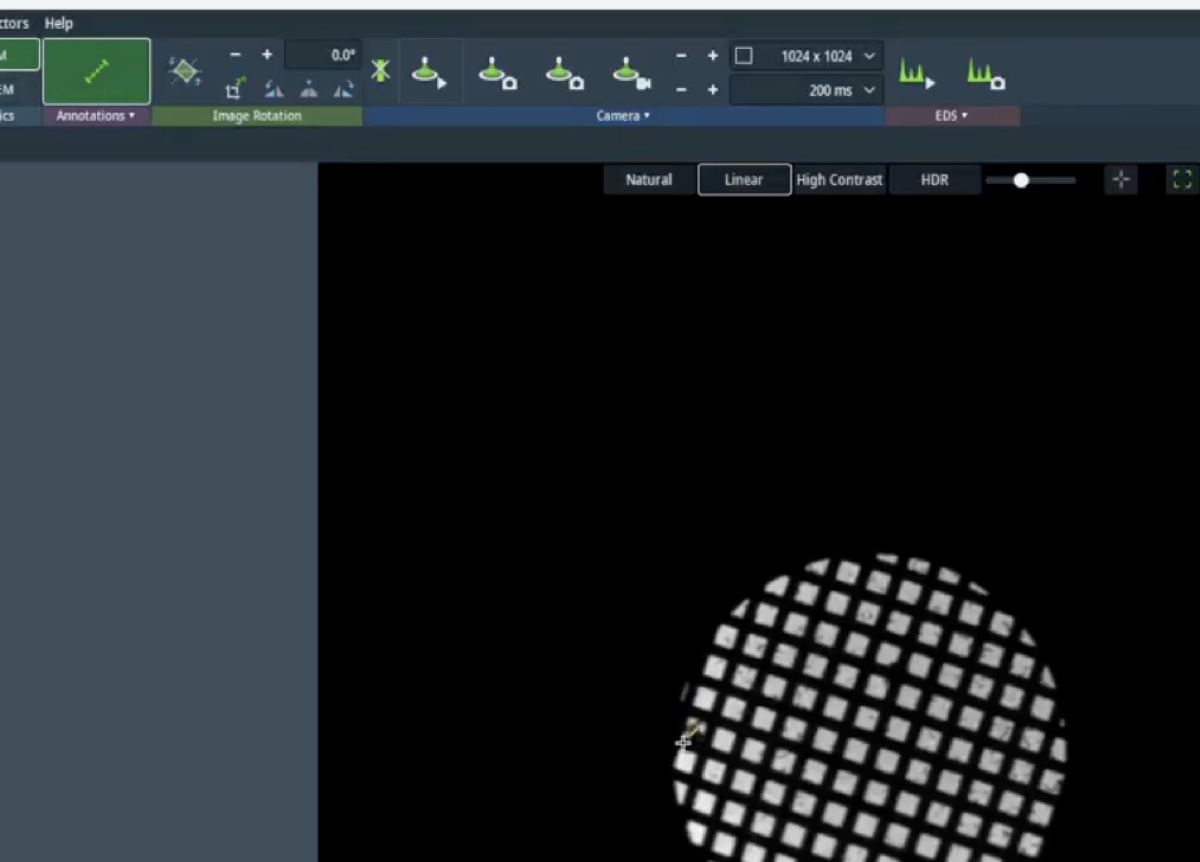Select the crop-rotate icon in Image Rotation
Image resolution: width=1200 pixels, height=862 pixels.
235,89
